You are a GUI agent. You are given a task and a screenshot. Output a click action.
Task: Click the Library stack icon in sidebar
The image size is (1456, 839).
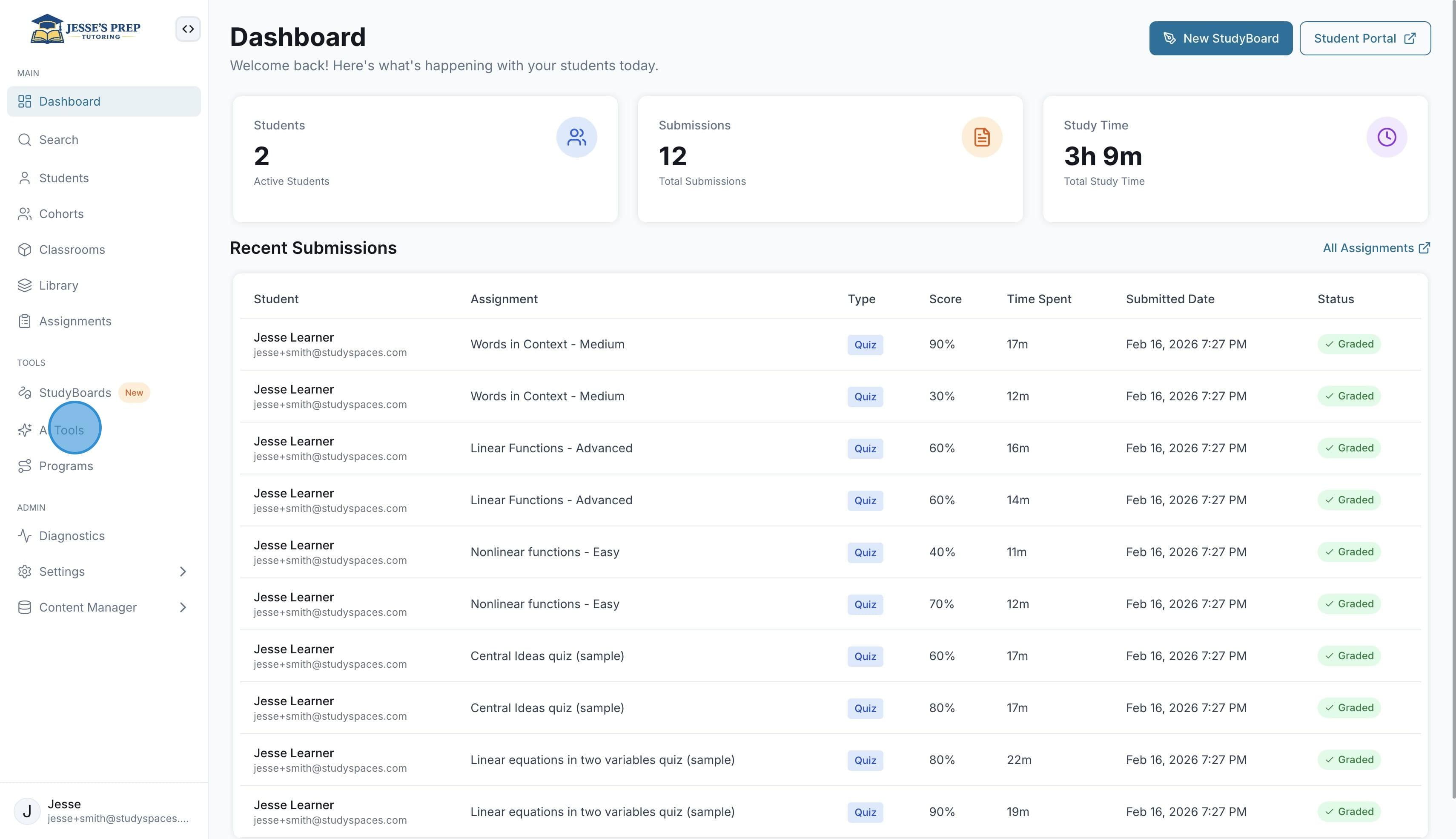(x=24, y=285)
